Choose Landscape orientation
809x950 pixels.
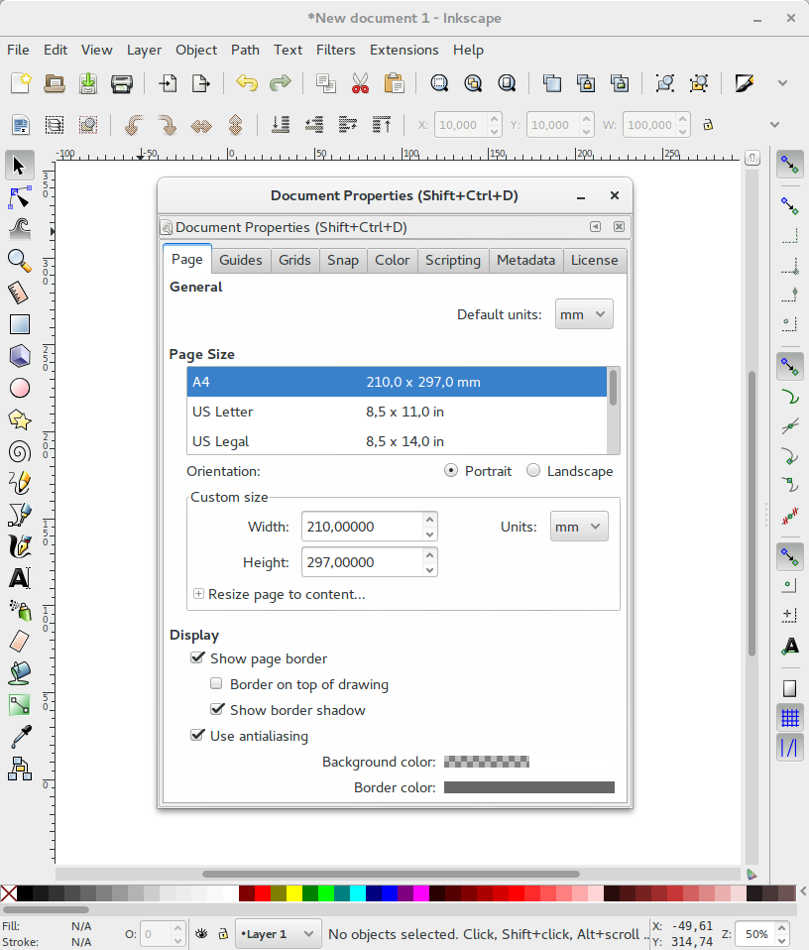[x=533, y=470]
